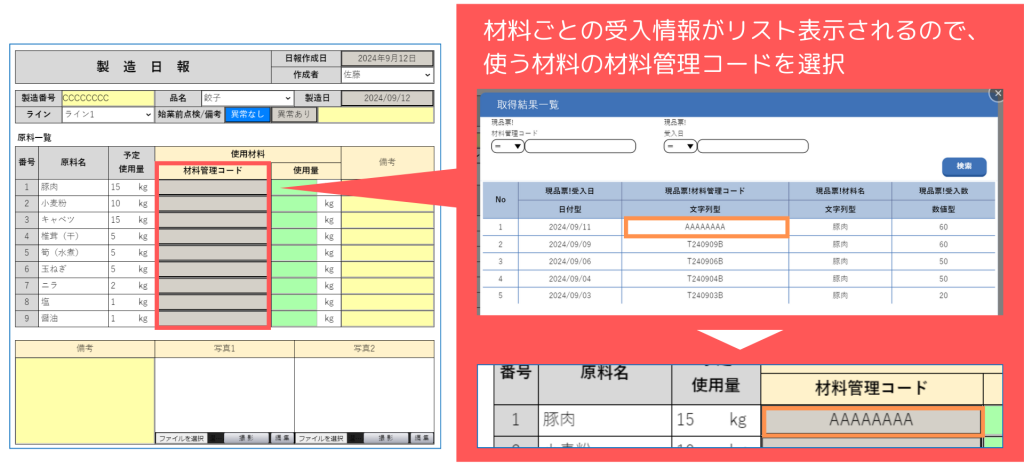
Task: Open the ライン dropdown showing ライン1
Action: click(x=108, y=115)
